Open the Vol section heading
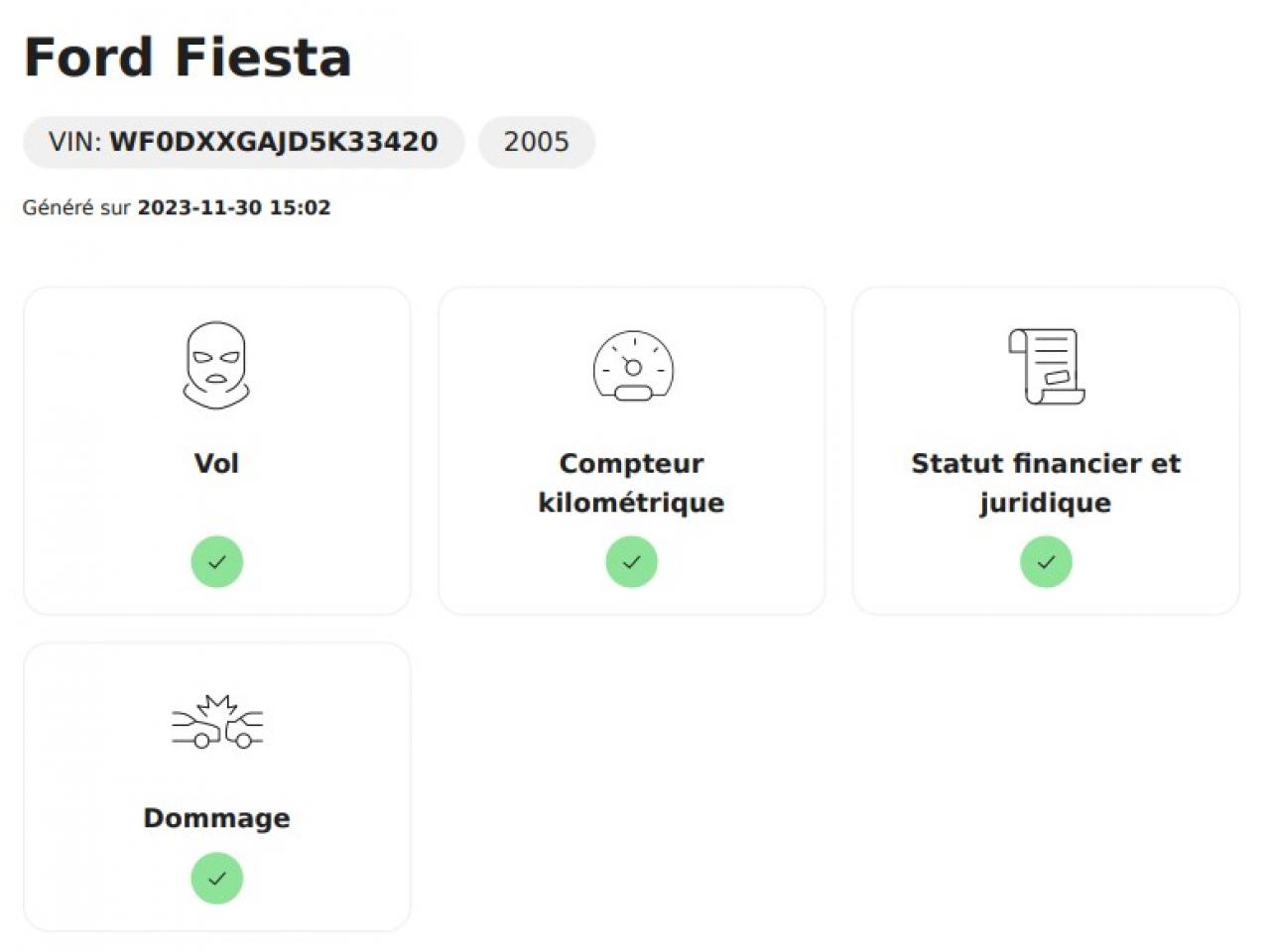1270x952 pixels. pyautogui.click(x=216, y=463)
